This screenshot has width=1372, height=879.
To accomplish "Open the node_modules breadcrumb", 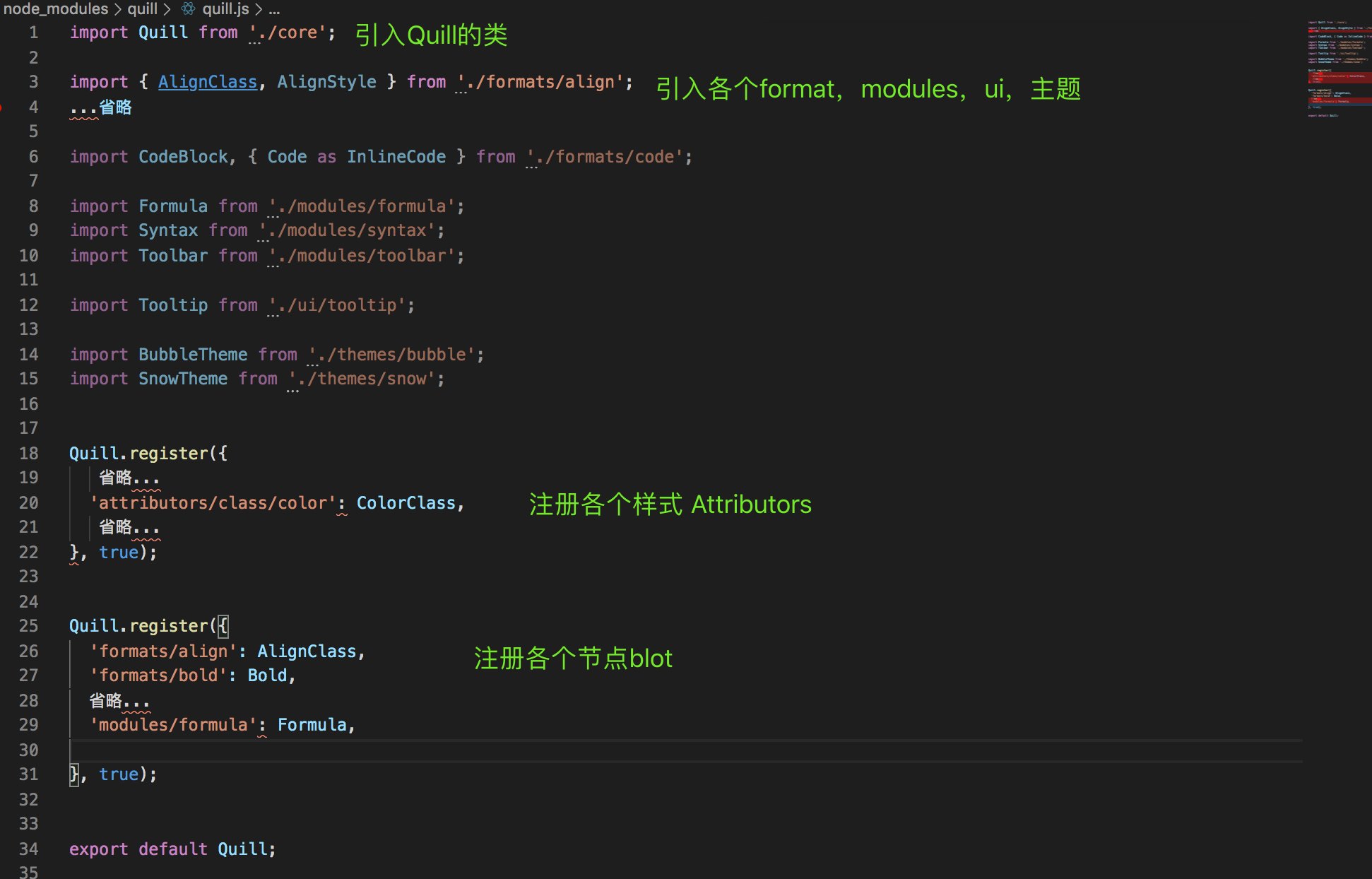I will [x=56, y=8].
